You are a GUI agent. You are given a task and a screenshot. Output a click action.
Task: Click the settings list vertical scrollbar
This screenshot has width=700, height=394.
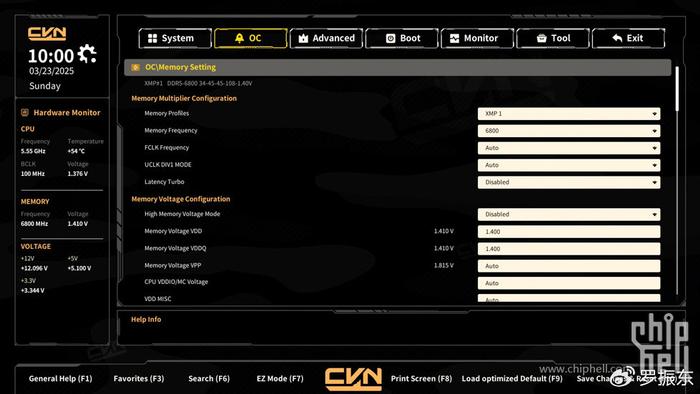click(677, 89)
